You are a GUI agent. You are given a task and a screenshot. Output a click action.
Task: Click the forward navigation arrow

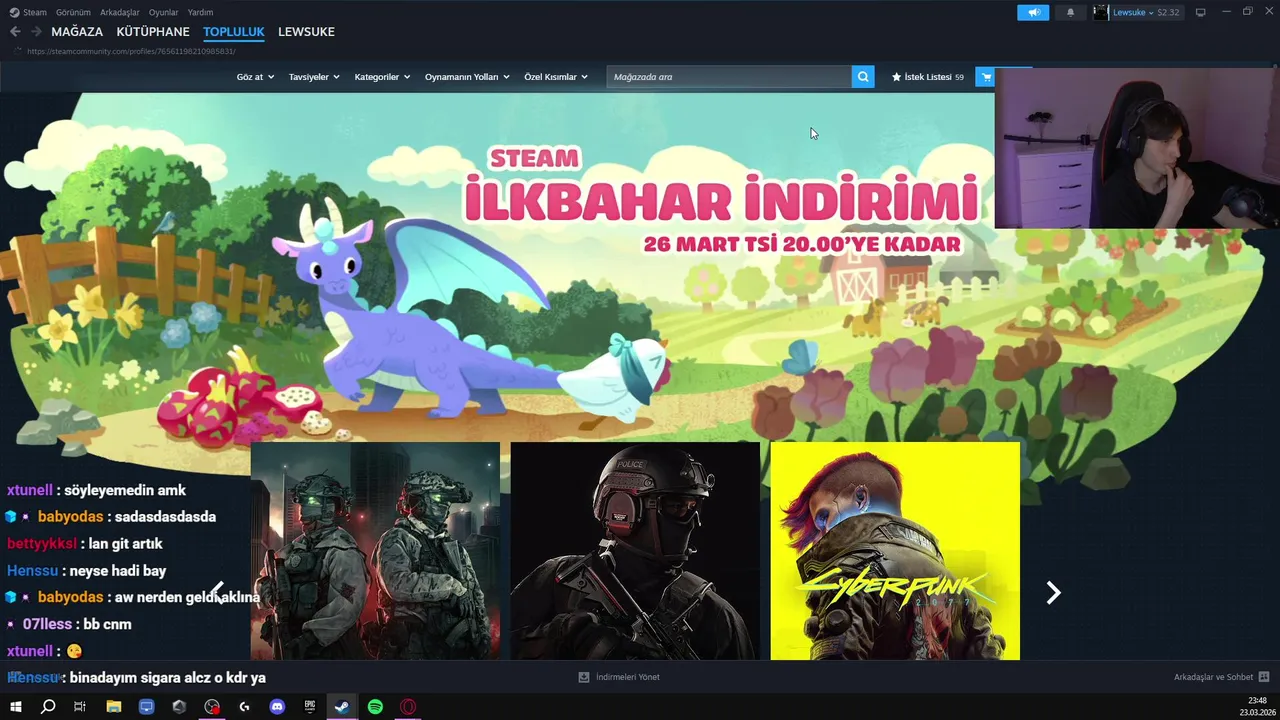(36, 32)
